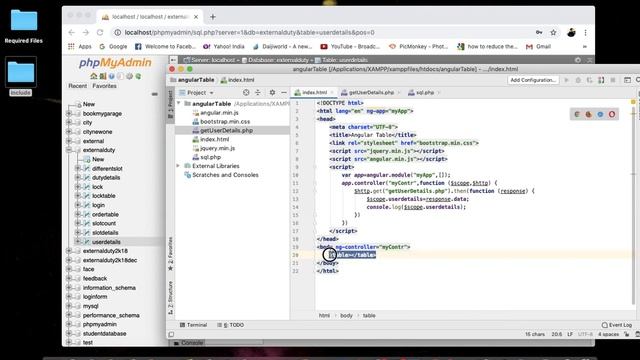Click the Debug bug icon in IDE toolbar
Screen dimensions: 640x360
coord(578,80)
